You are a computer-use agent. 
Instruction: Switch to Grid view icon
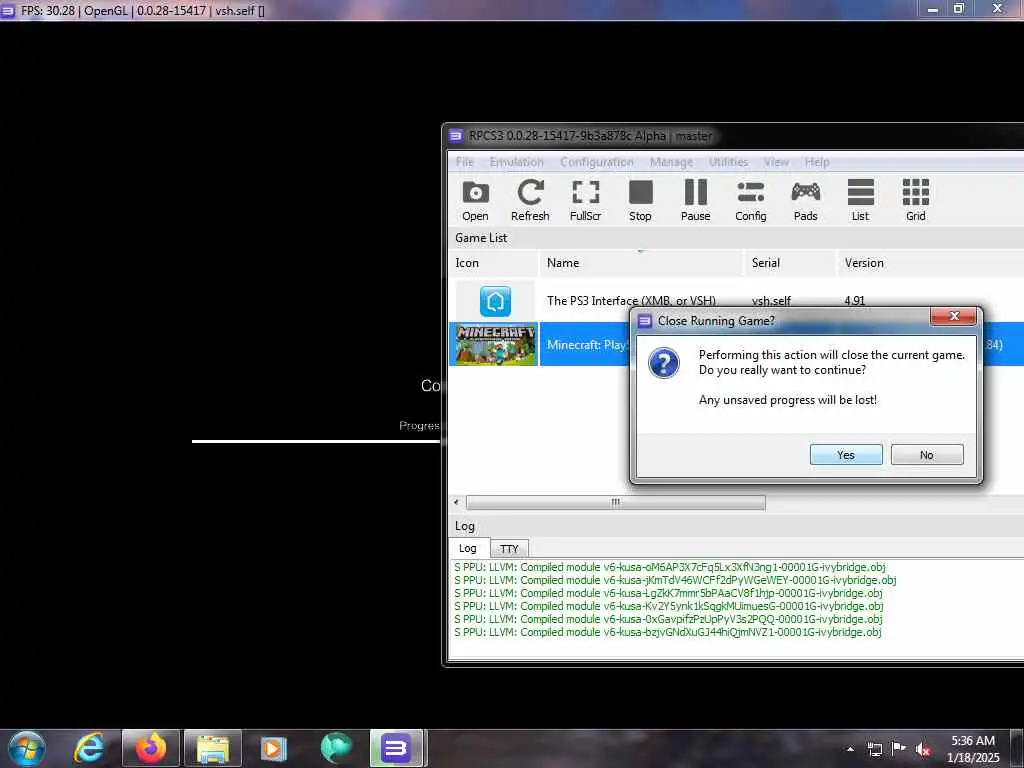click(x=915, y=200)
